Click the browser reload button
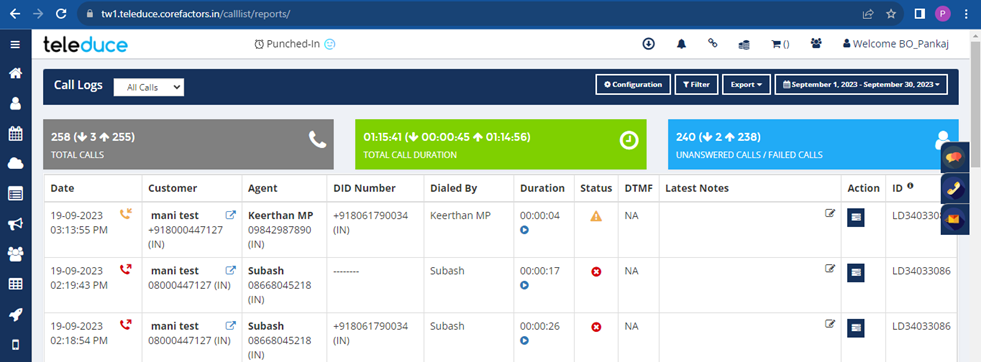Viewport: 981px width, 362px height. pyautogui.click(x=61, y=13)
